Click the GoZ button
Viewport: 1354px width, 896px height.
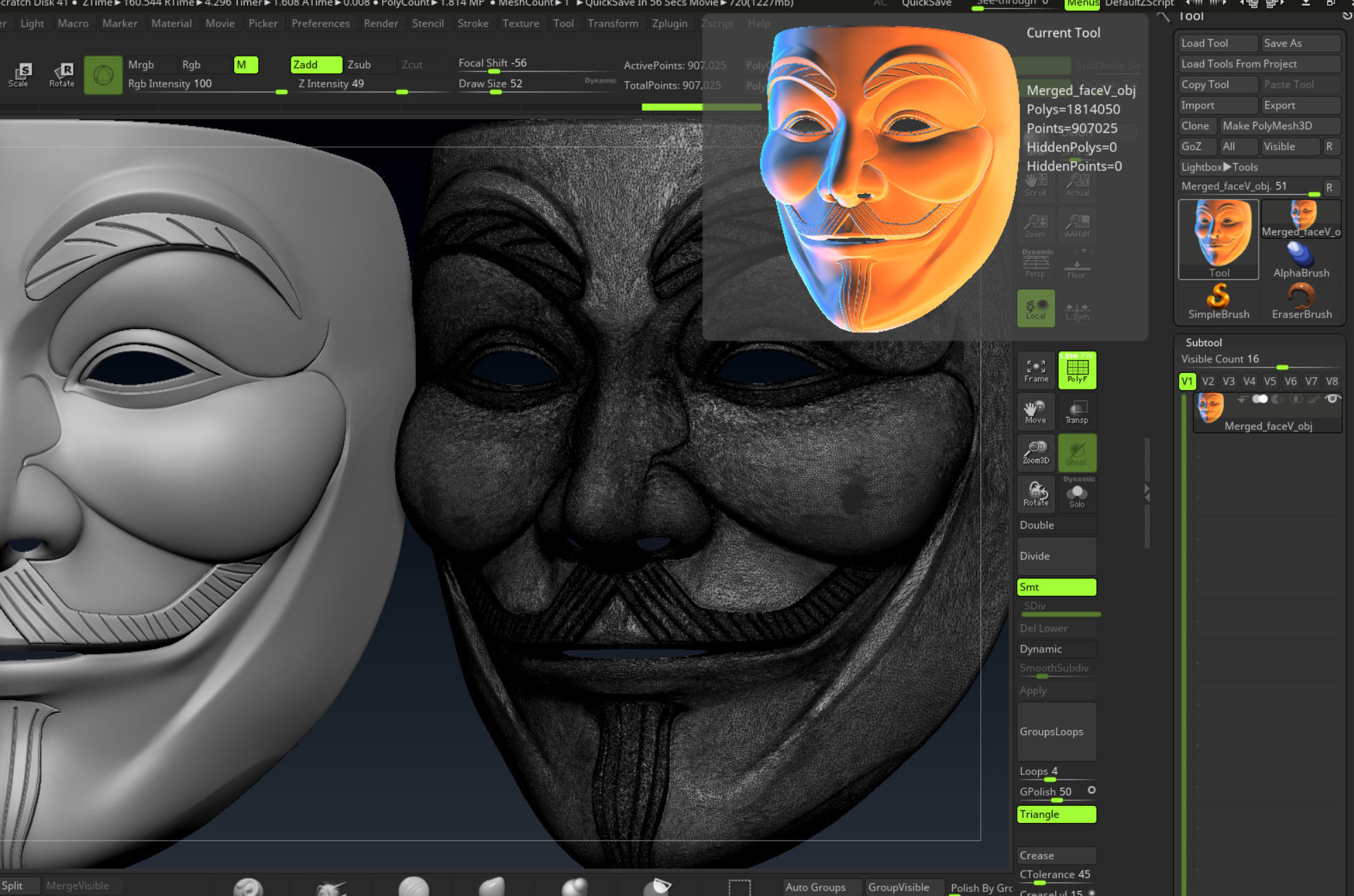point(1196,147)
